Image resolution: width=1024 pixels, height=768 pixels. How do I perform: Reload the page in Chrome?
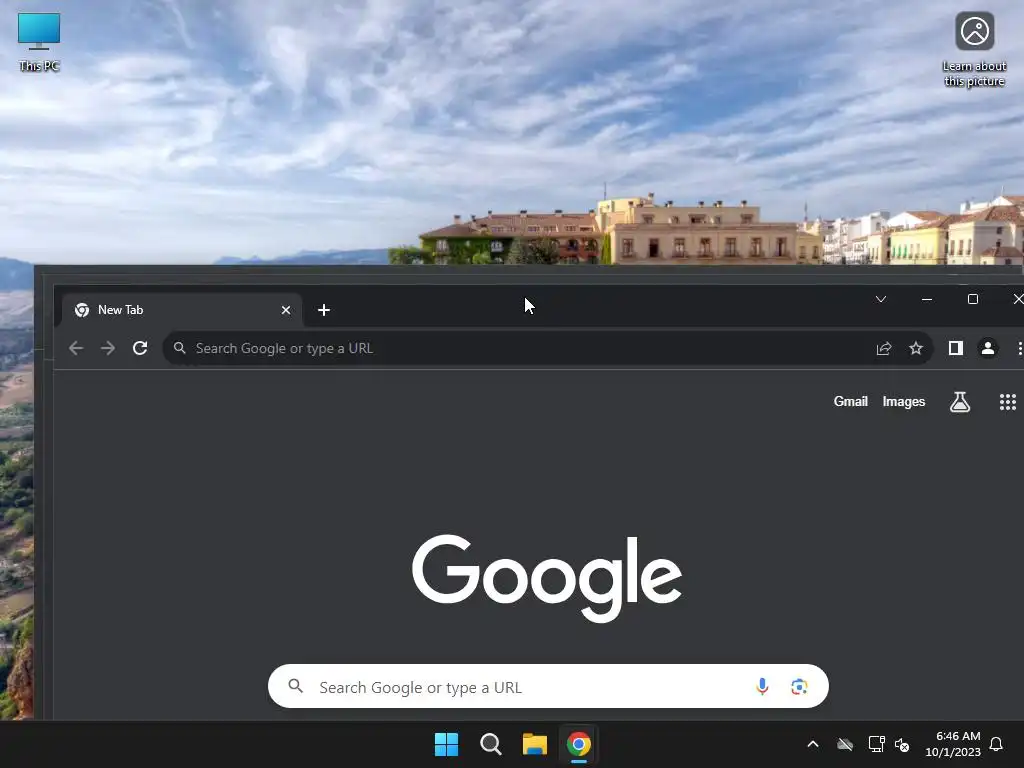coord(140,348)
